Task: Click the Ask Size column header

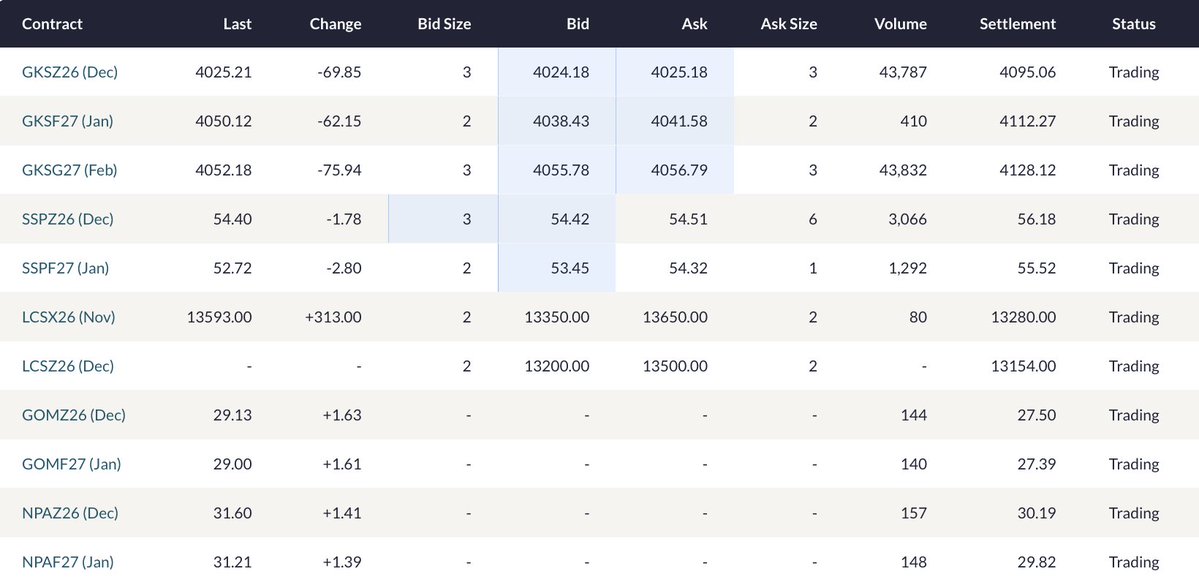Action: click(x=788, y=24)
